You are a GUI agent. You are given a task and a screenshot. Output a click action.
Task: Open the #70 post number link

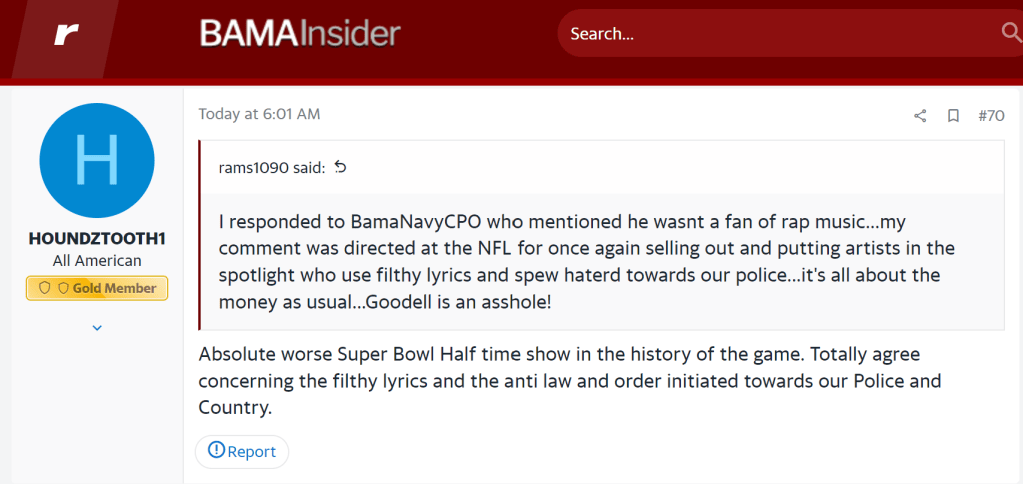coord(990,116)
